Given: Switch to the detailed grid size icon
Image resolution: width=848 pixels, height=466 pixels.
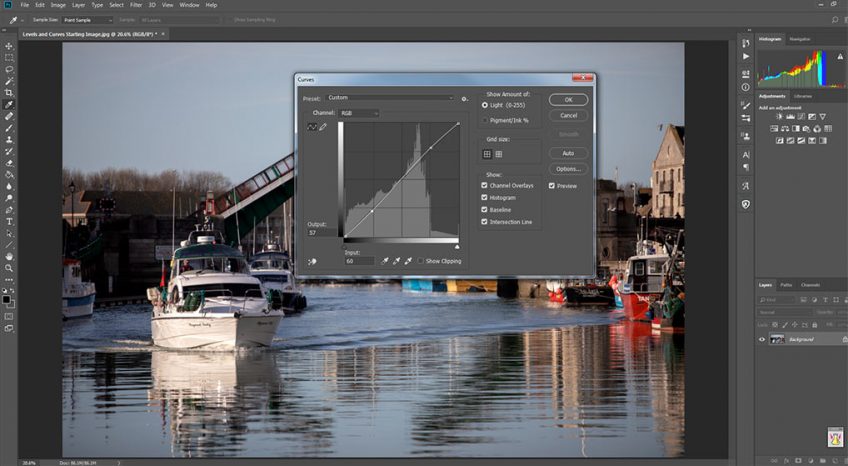Looking at the screenshot, I should pos(498,154).
